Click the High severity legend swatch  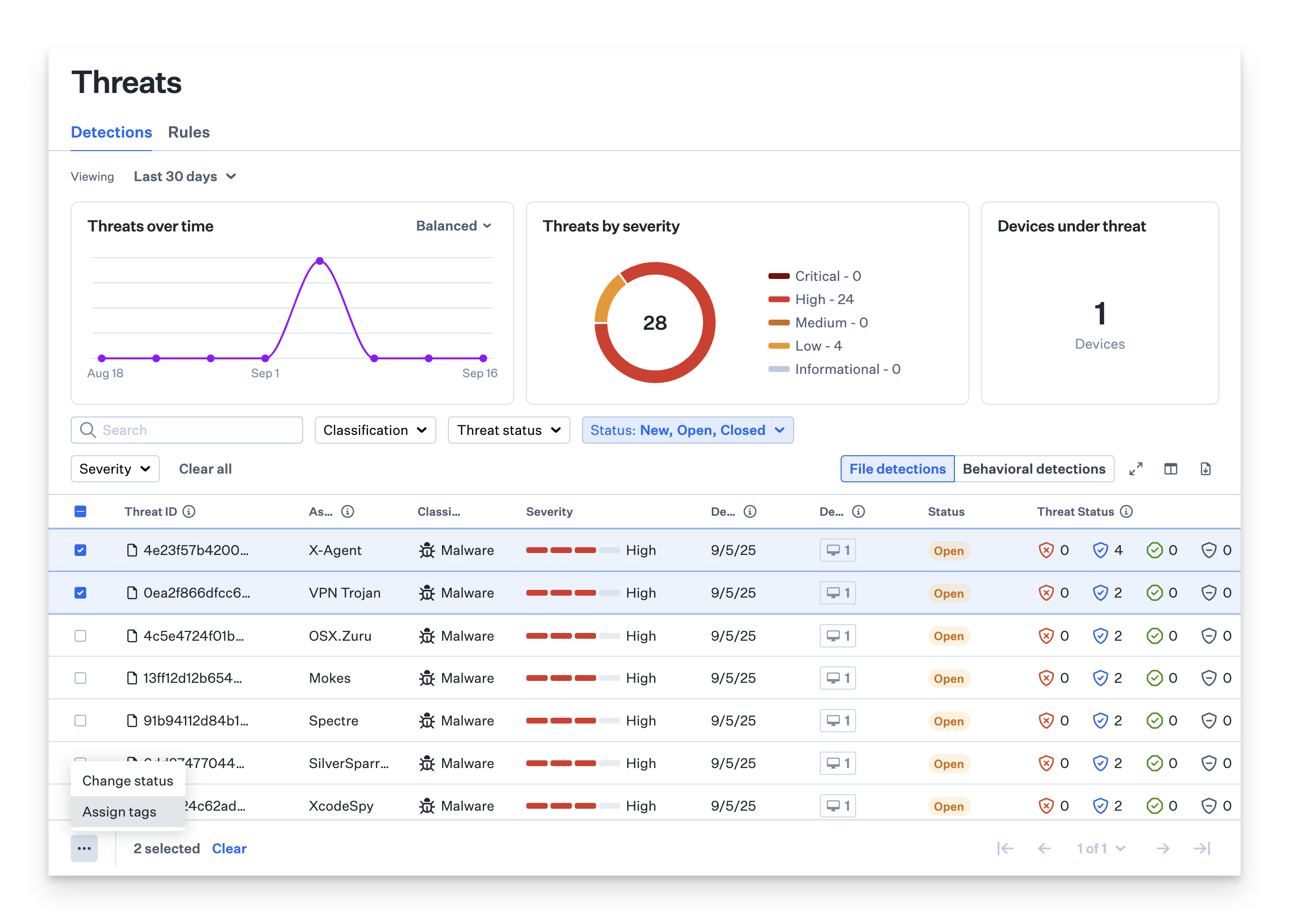779,299
